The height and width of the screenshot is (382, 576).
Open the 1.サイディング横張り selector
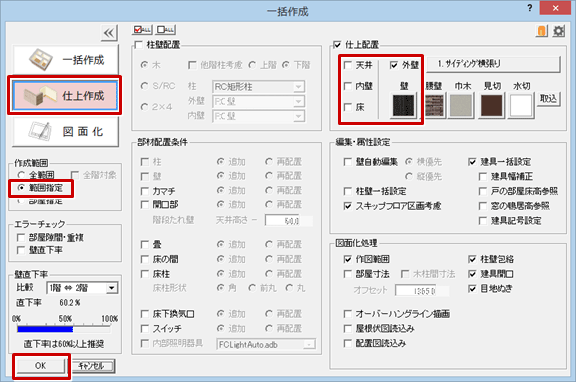494,65
